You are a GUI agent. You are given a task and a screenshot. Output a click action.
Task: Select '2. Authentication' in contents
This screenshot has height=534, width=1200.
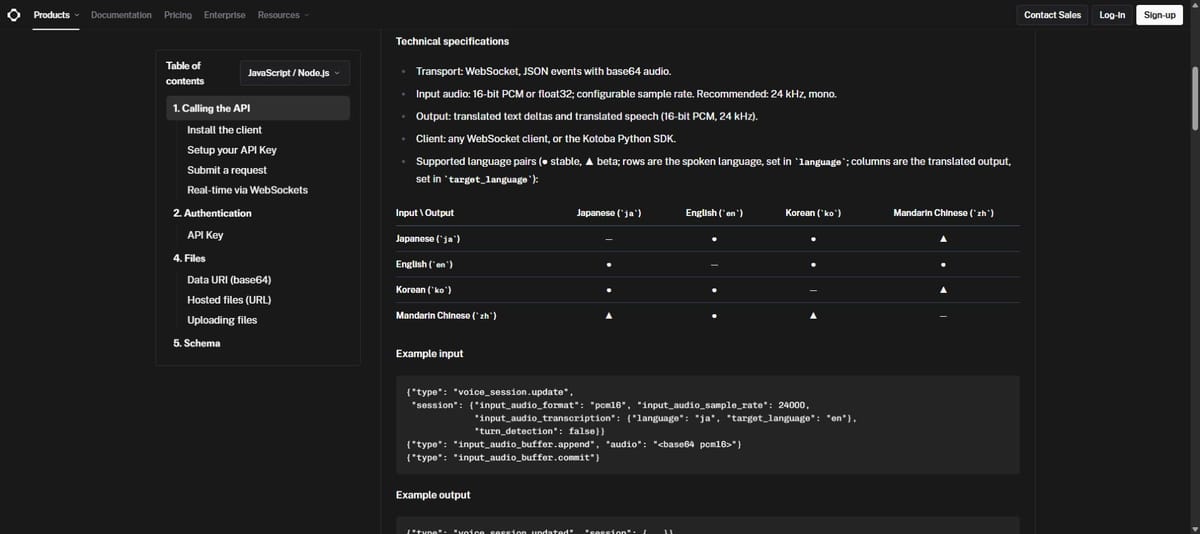pos(212,213)
